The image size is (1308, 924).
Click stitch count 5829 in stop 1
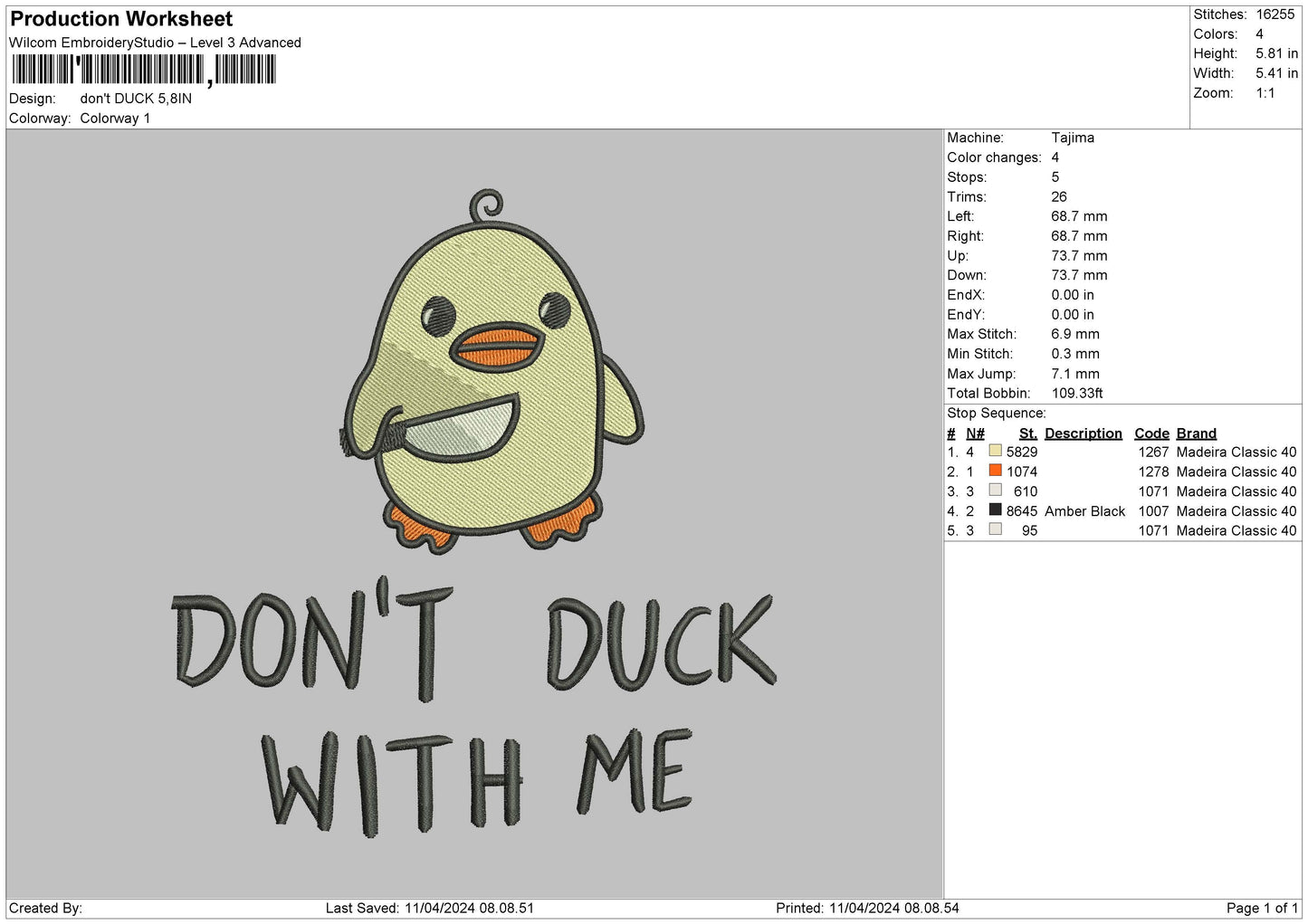tap(1022, 452)
